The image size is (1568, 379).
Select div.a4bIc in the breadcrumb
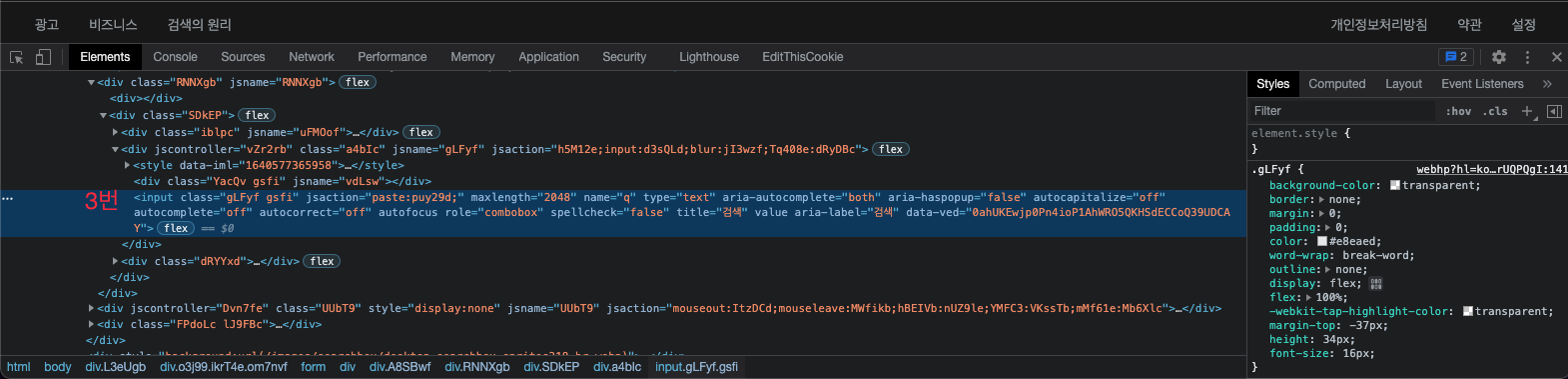point(617,367)
